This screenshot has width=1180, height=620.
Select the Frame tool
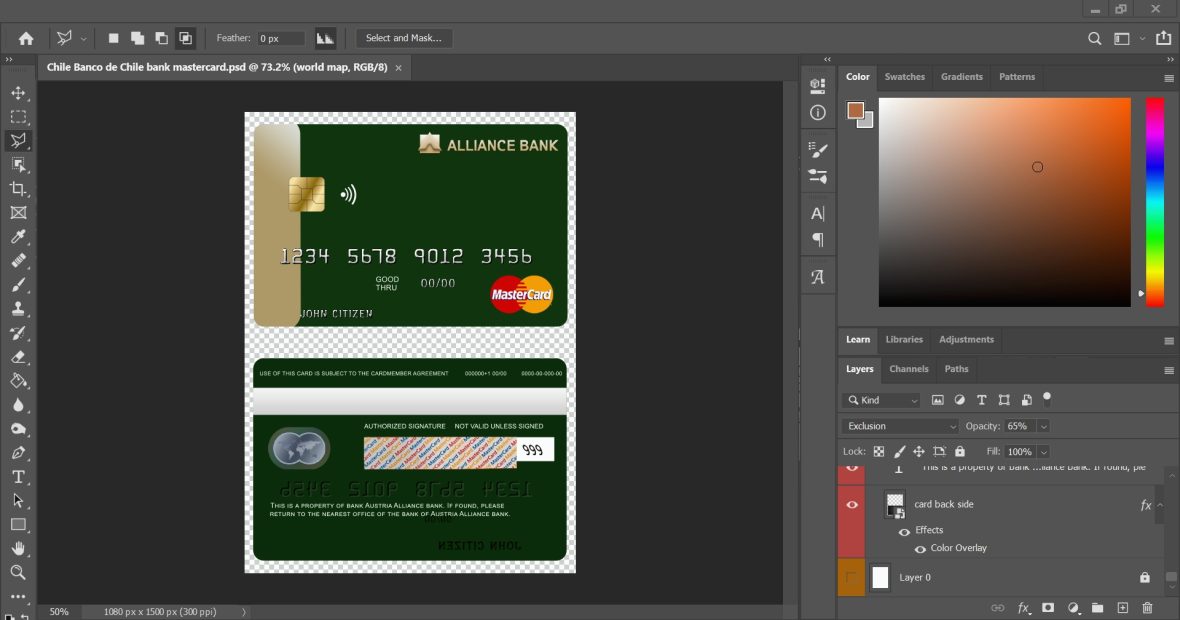[x=18, y=213]
